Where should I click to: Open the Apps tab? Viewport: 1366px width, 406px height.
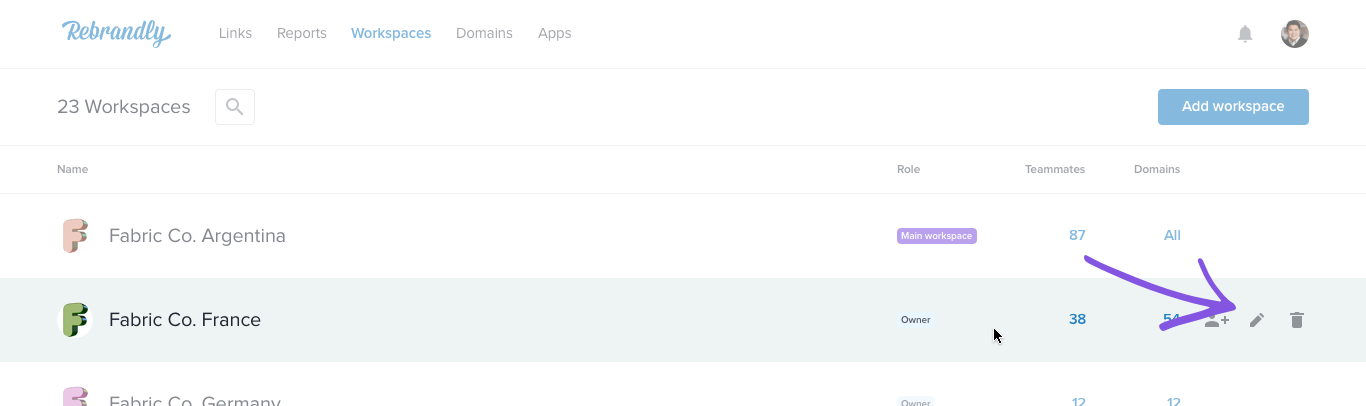(x=554, y=33)
